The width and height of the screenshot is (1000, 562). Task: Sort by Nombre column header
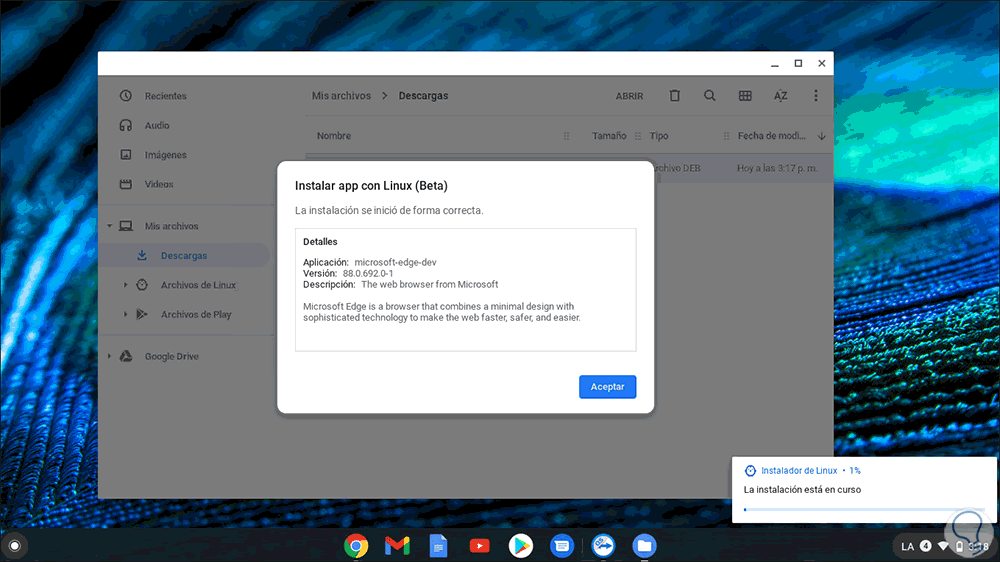click(x=334, y=136)
